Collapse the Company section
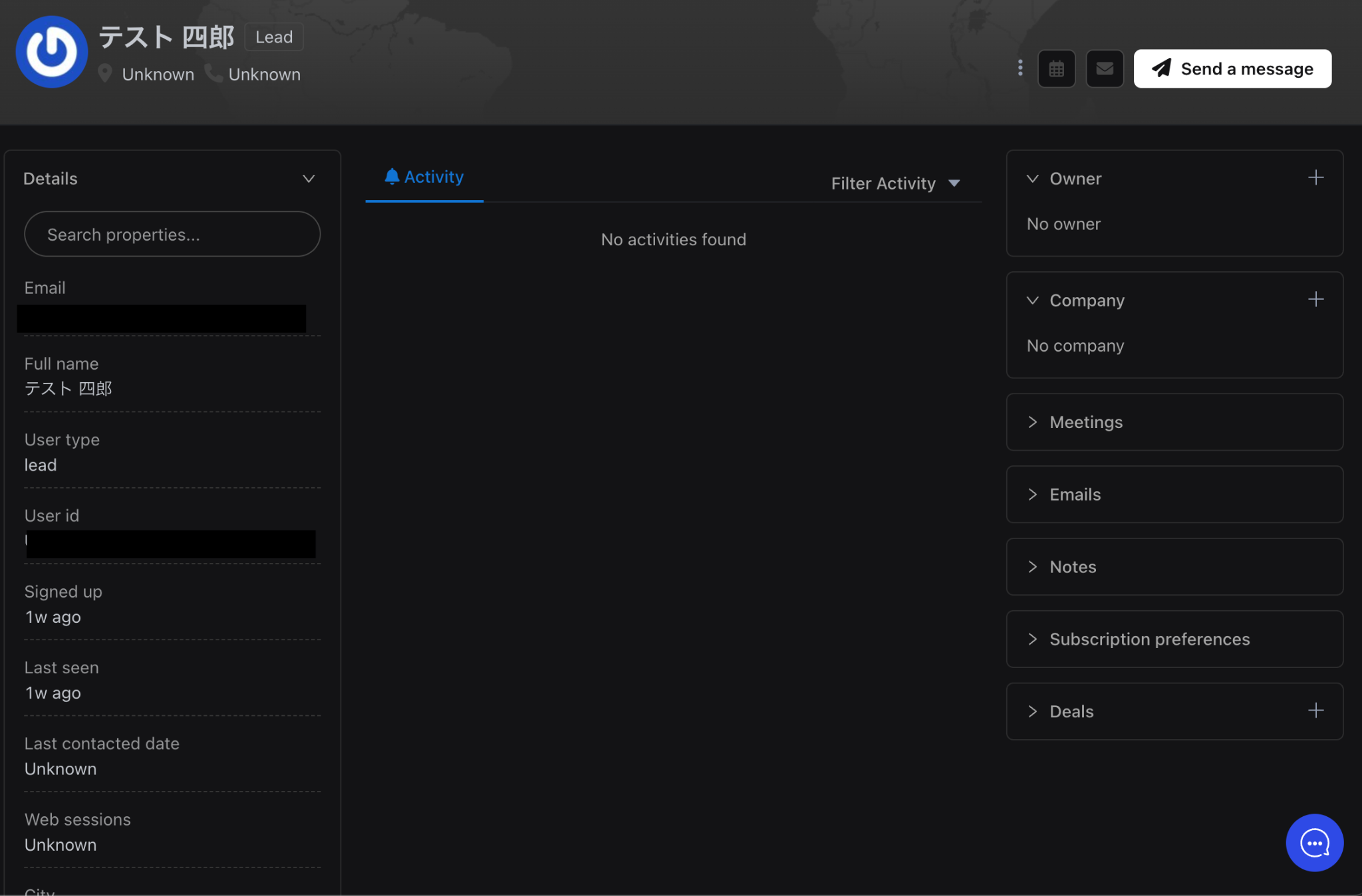 point(1032,300)
